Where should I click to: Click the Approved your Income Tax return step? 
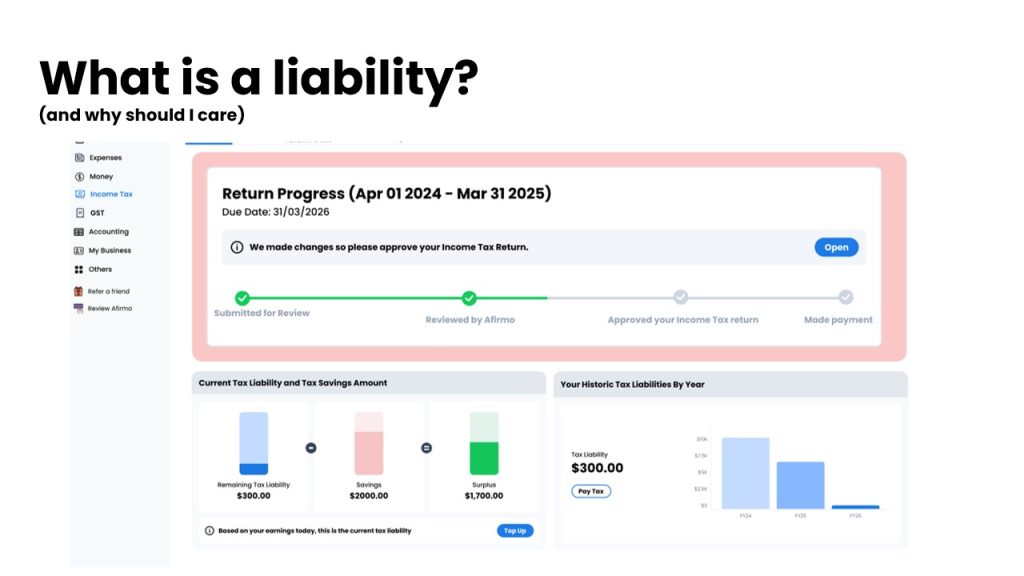tap(681, 297)
